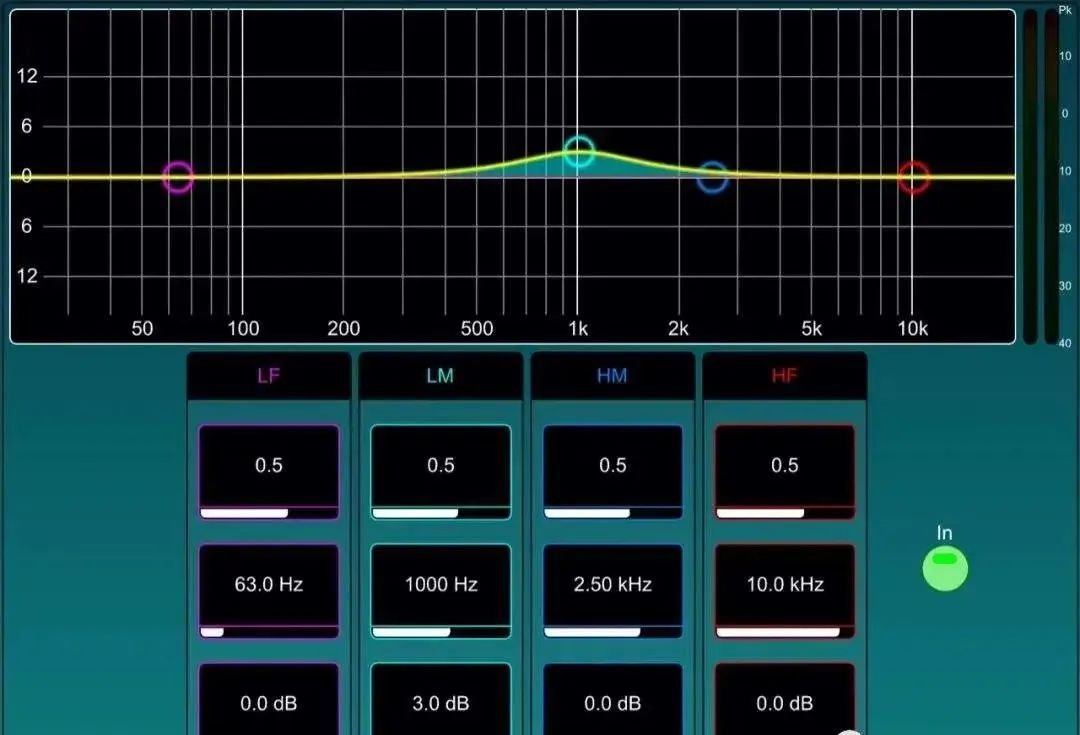1080x735 pixels.
Task: Click the LM width 0.5 control
Action: (x=440, y=471)
